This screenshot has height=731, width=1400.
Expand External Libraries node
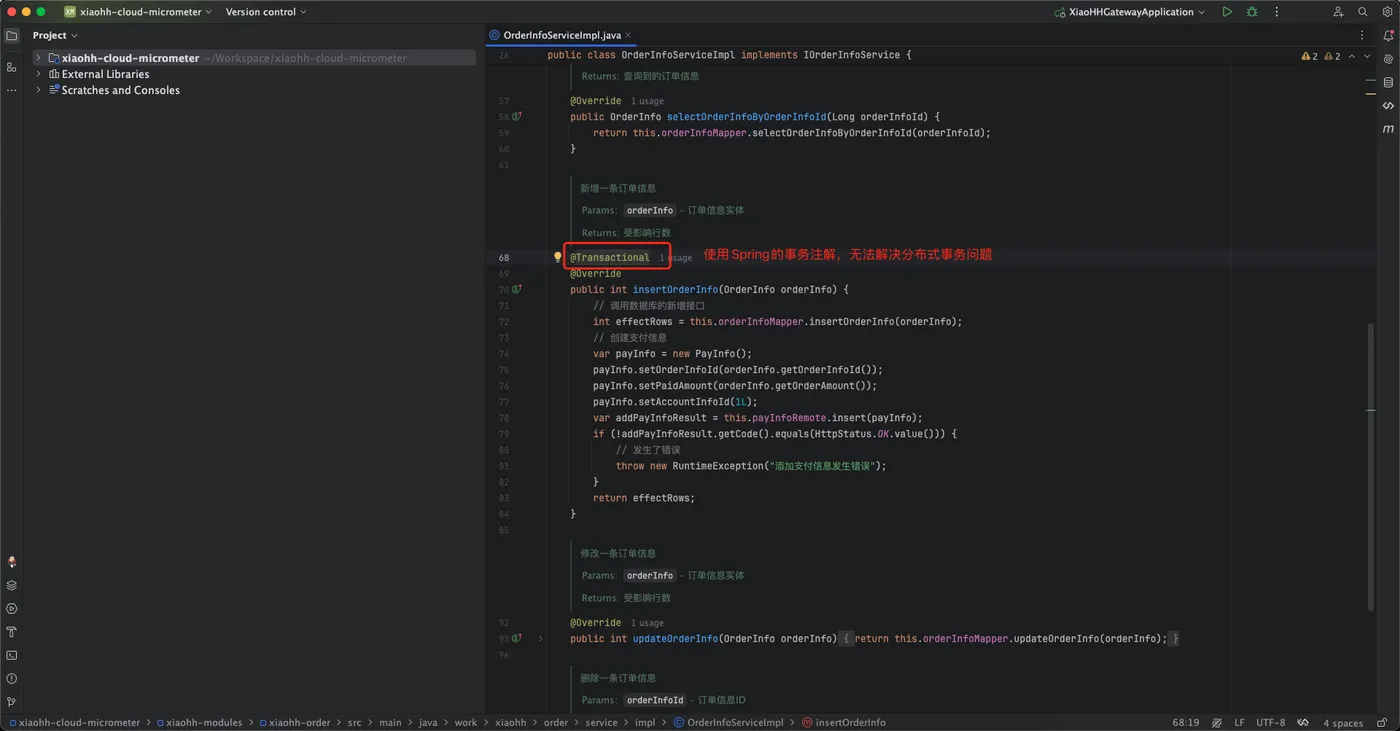click(39, 74)
